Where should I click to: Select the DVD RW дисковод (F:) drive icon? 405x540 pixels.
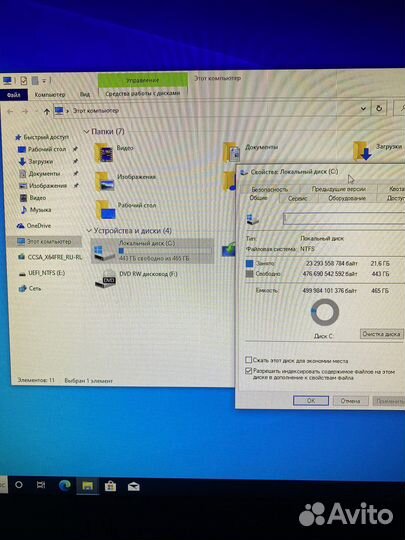pyautogui.click(x=106, y=280)
